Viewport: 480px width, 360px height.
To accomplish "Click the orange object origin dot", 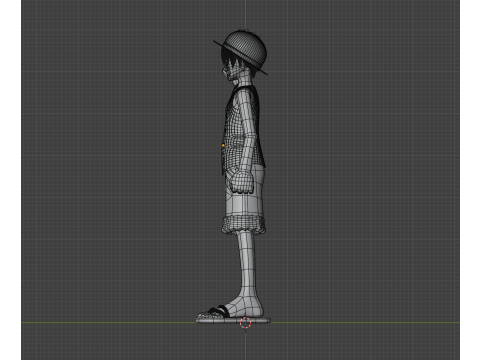I will pyautogui.click(x=223, y=145).
